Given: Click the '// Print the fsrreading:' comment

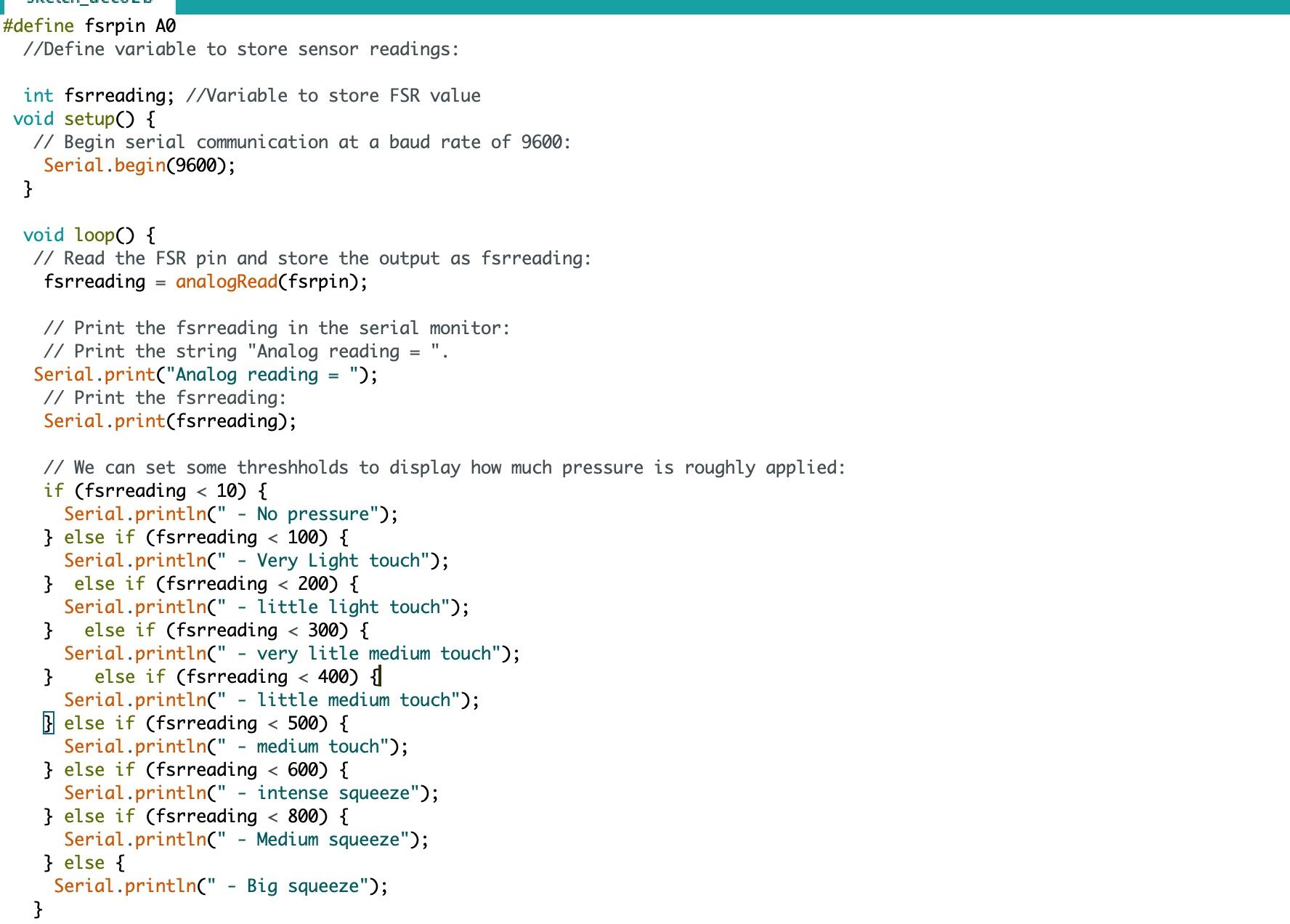Looking at the screenshot, I should [x=165, y=398].
